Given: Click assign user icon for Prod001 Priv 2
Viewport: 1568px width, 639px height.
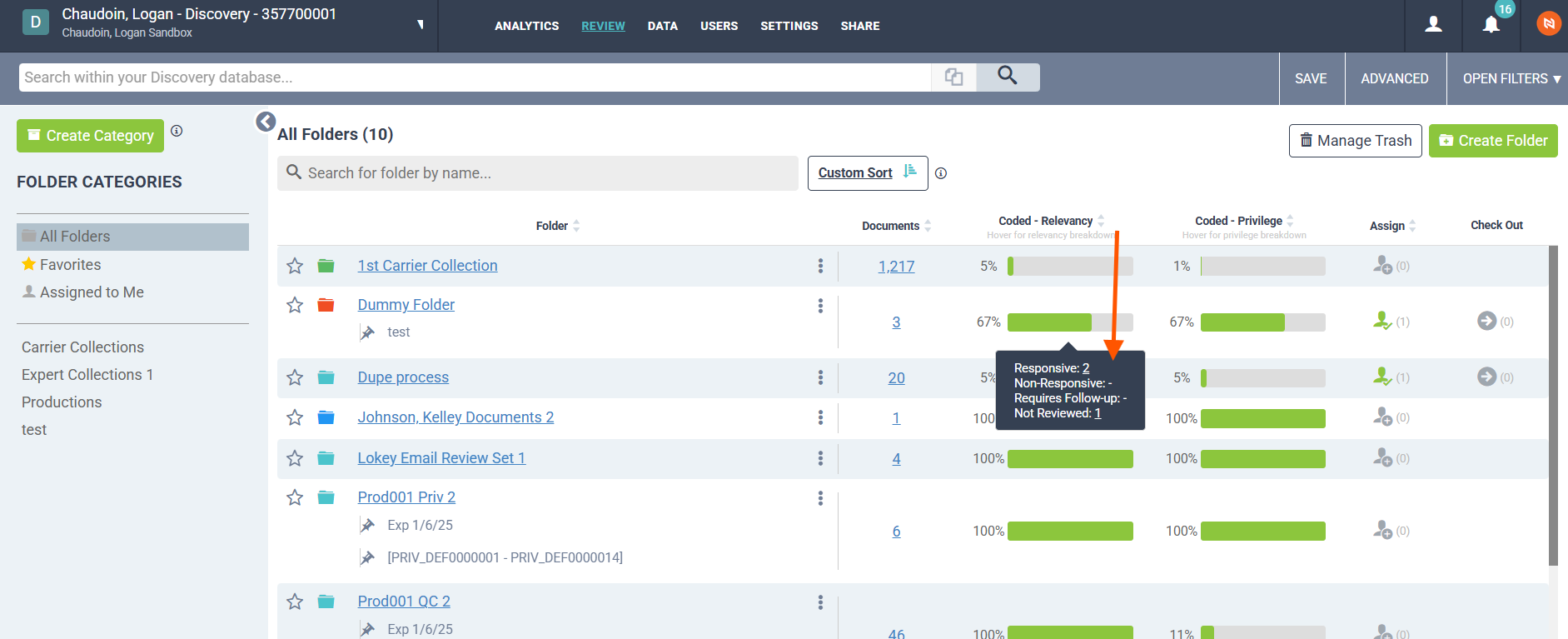Looking at the screenshot, I should pyautogui.click(x=1382, y=530).
